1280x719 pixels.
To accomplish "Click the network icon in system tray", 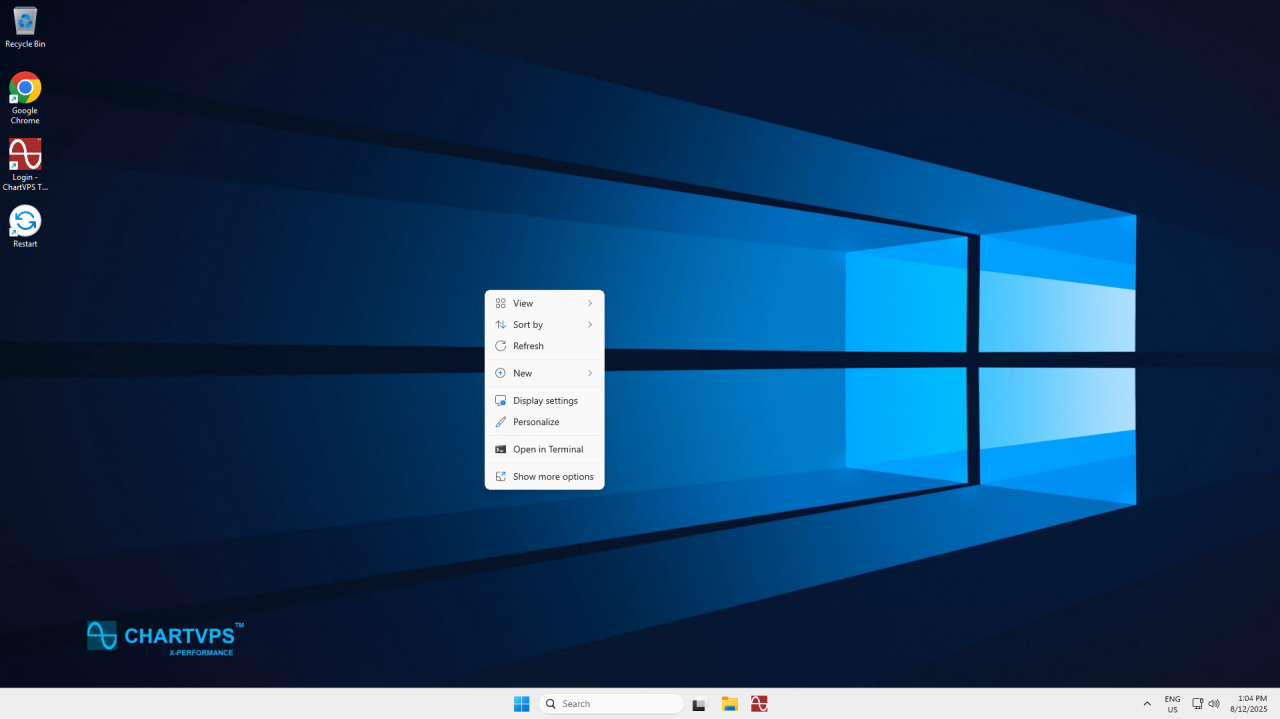I will tap(1197, 704).
